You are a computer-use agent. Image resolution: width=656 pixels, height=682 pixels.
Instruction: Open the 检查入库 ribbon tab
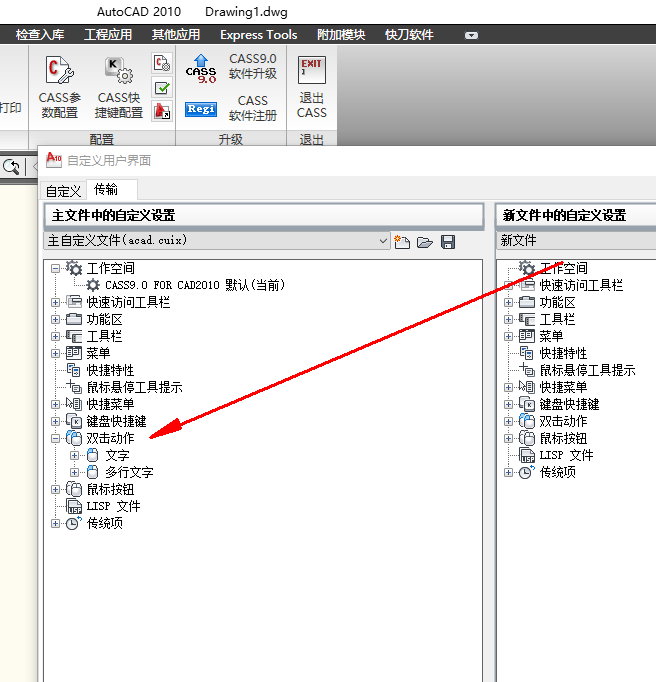pos(40,35)
